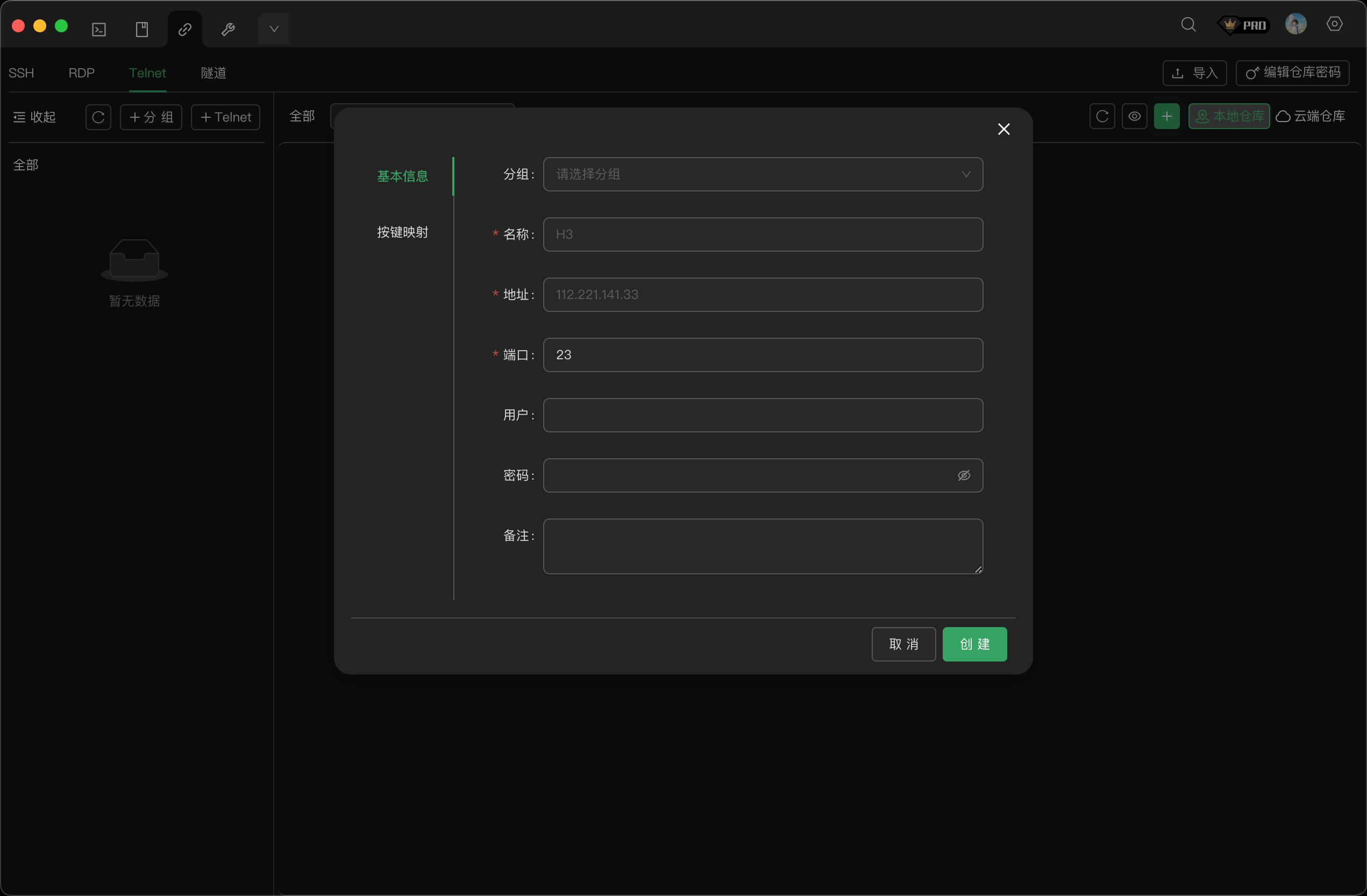Expand the chevron next to wrench icon
This screenshot has width=1367, height=896.
click(274, 28)
